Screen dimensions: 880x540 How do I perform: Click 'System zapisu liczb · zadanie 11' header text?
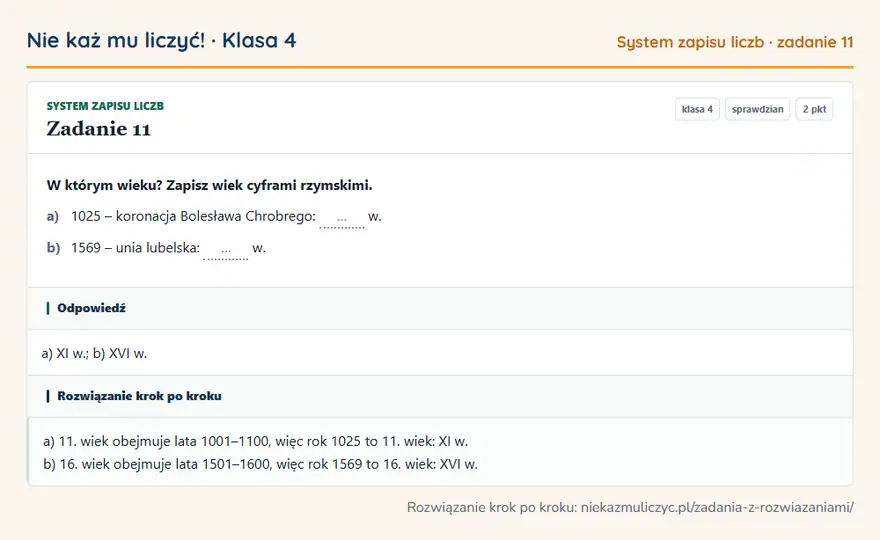point(735,42)
